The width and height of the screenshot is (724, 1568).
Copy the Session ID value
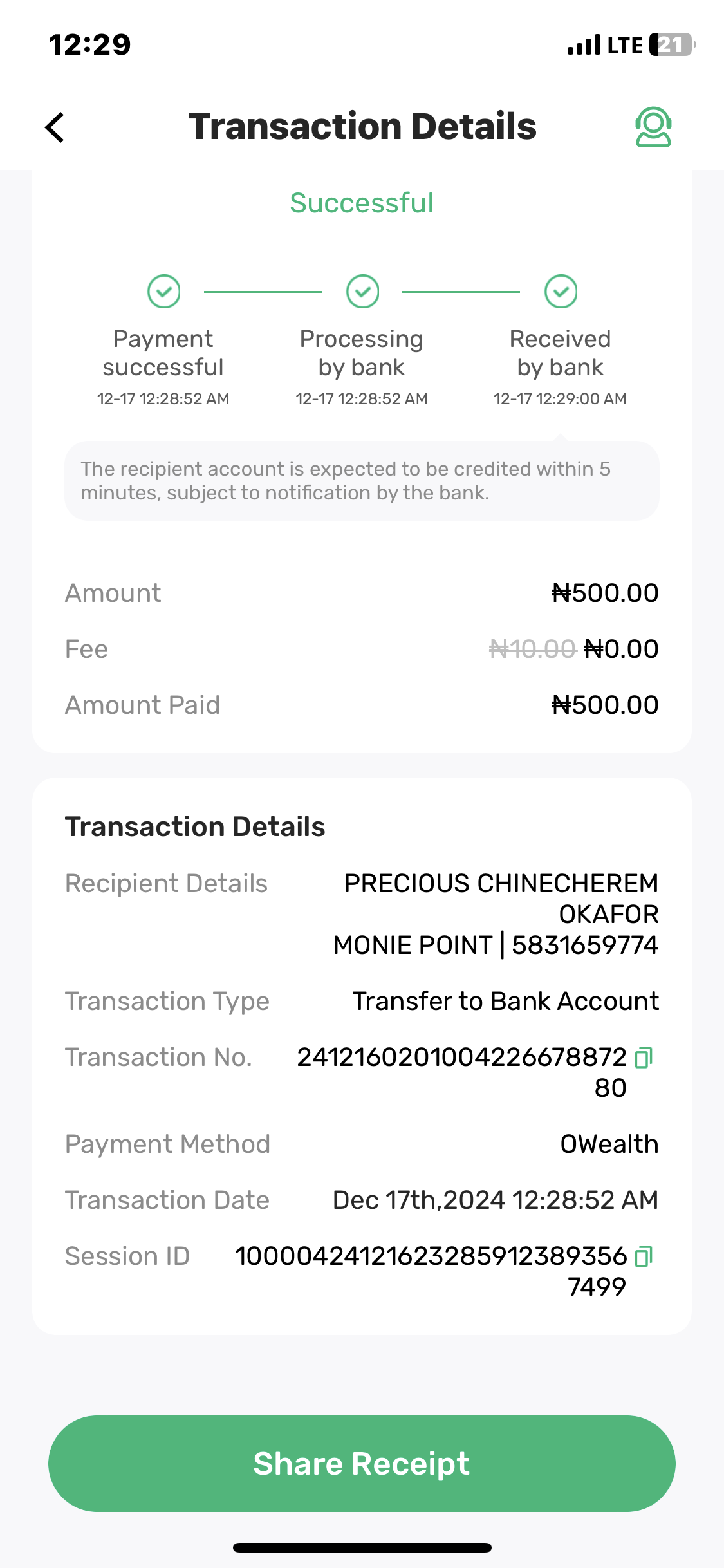pos(644,1256)
